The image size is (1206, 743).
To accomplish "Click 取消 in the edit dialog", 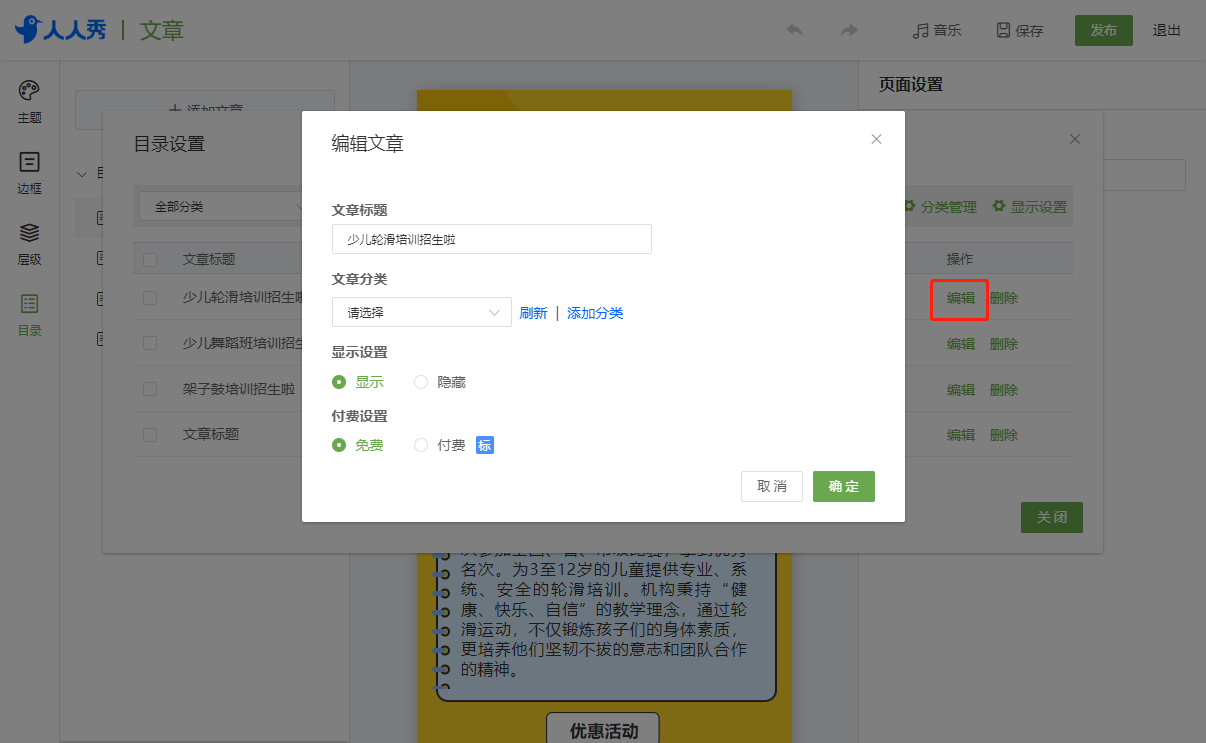I will [772, 486].
